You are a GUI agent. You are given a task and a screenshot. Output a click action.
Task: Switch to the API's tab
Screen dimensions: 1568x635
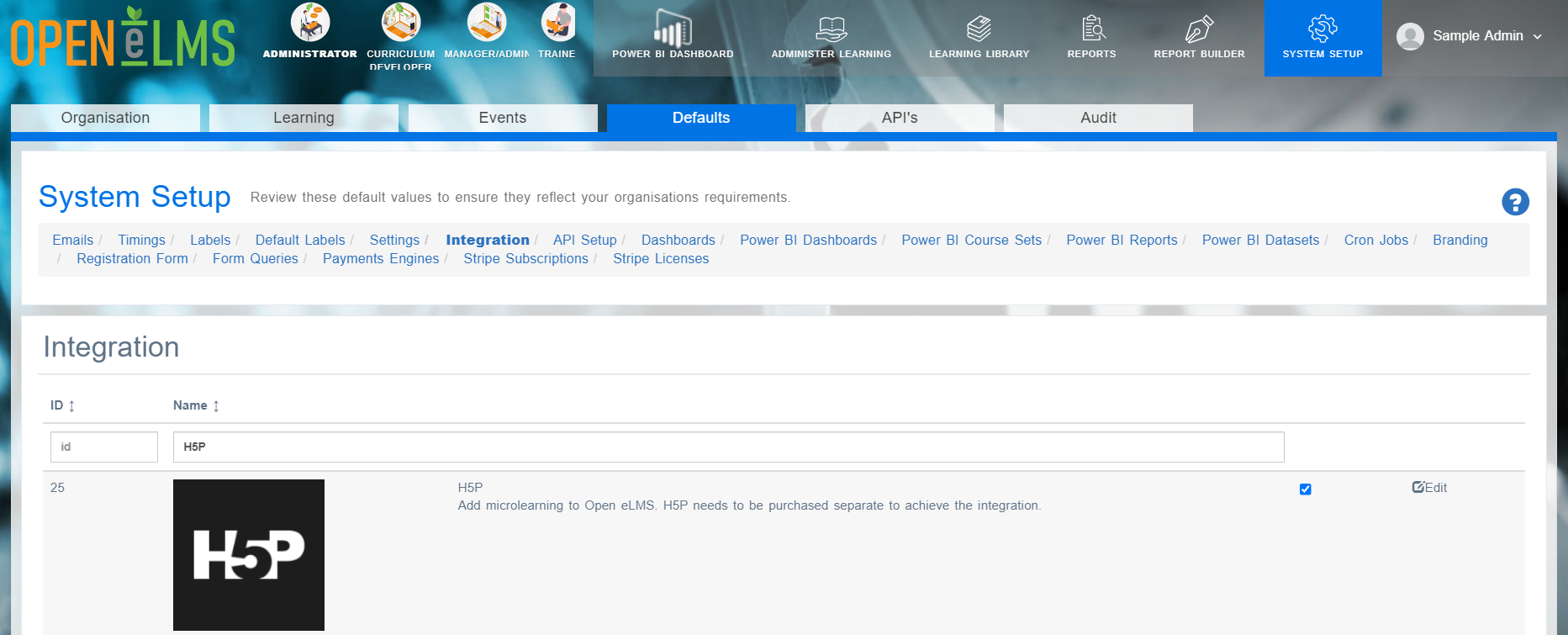(900, 118)
